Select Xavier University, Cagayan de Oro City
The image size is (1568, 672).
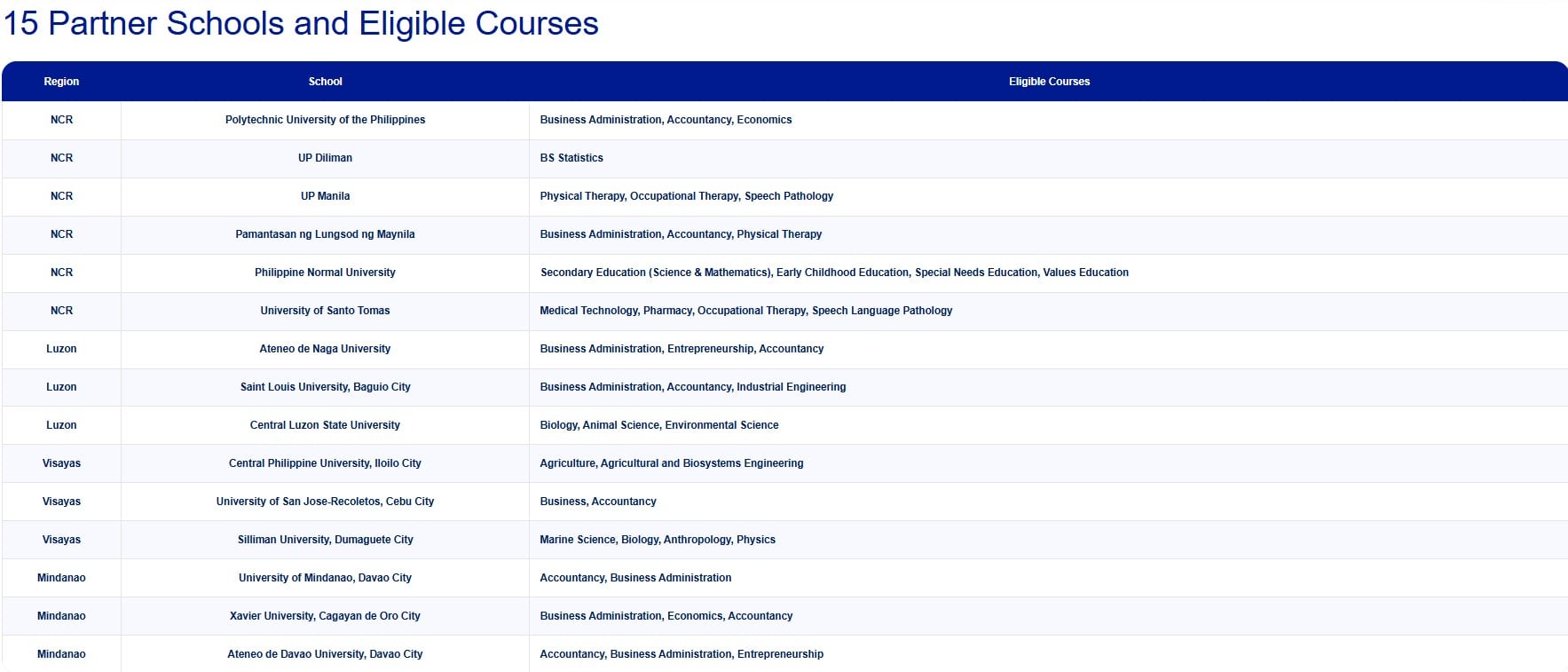(x=325, y=616)
